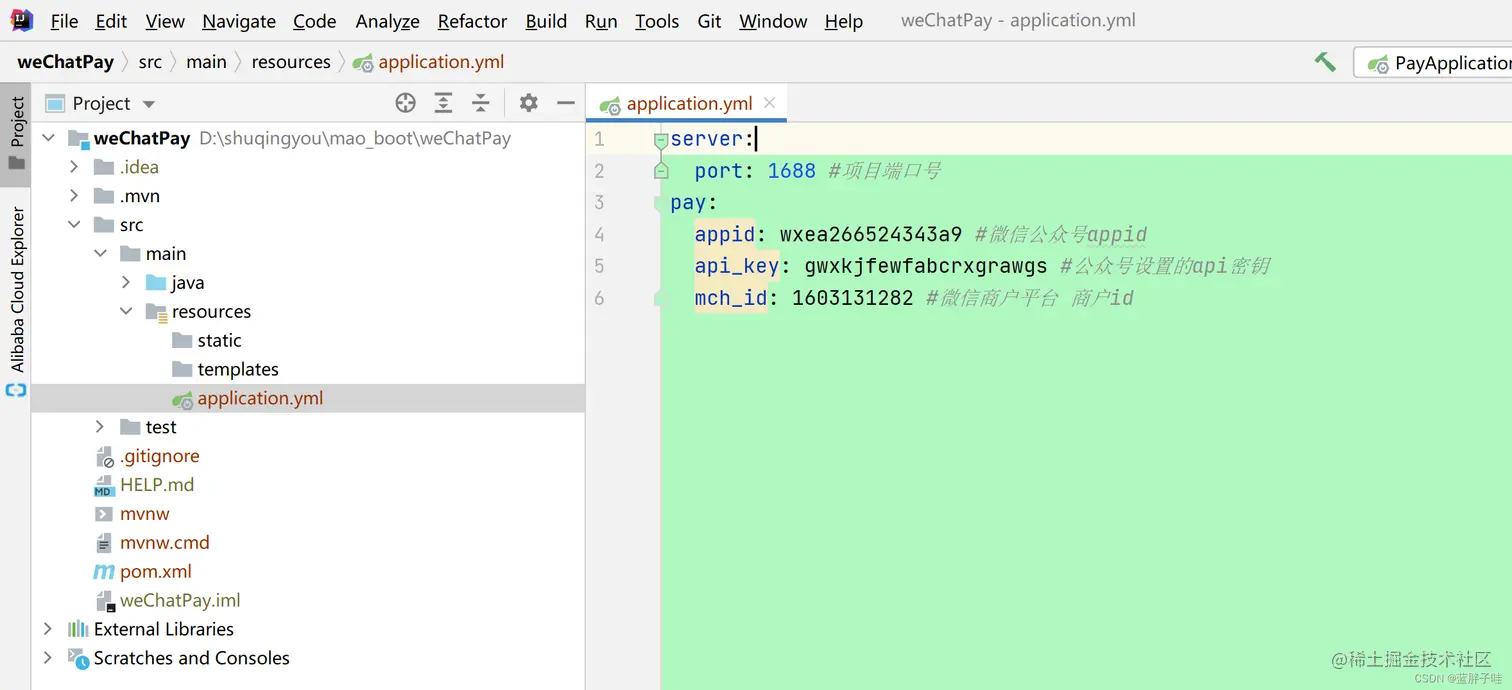
Task: Expand Scratches and Consoles node
Action: pos(48,658)
